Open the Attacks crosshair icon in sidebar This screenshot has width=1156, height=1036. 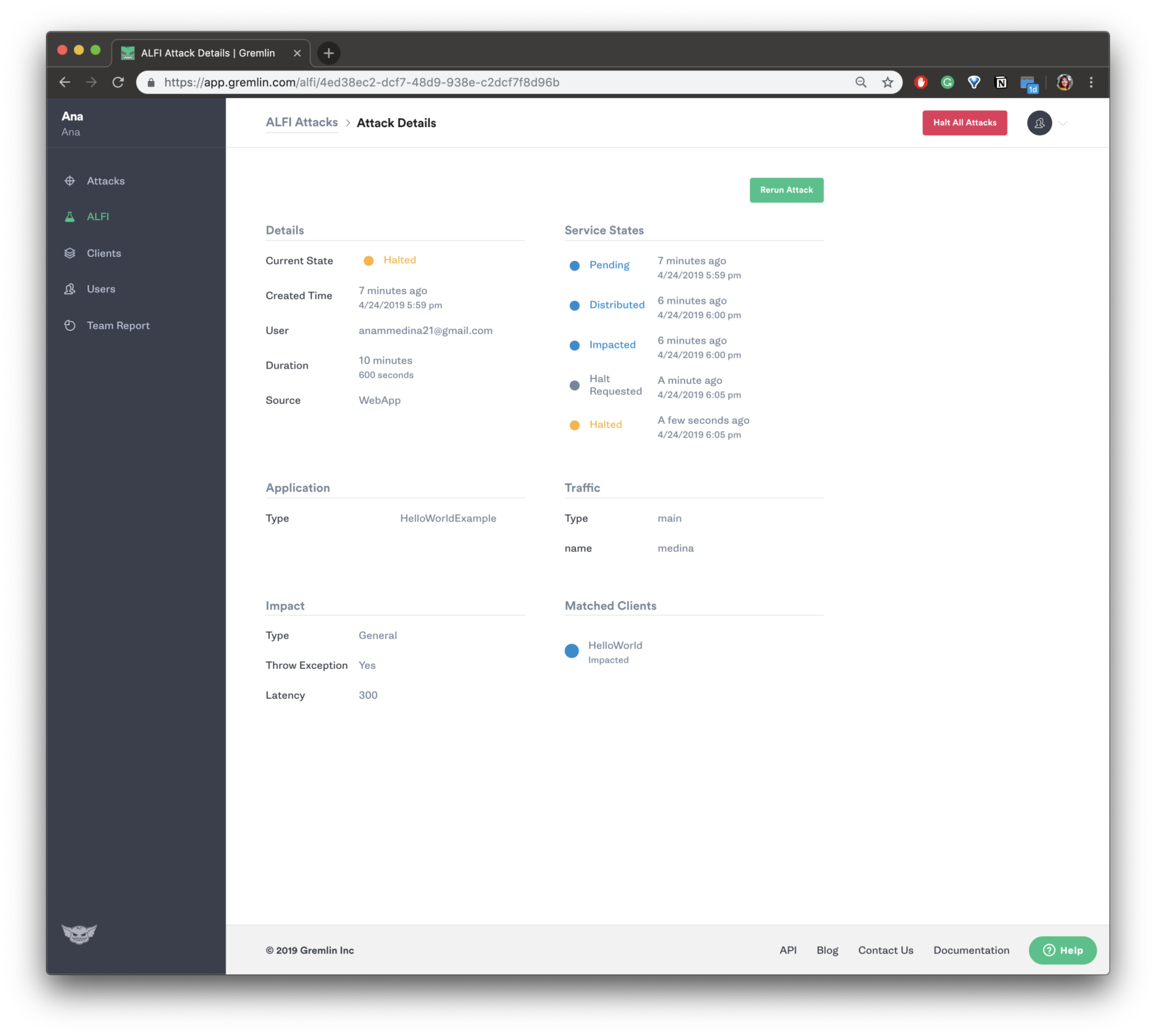click(x=70, y=181)
